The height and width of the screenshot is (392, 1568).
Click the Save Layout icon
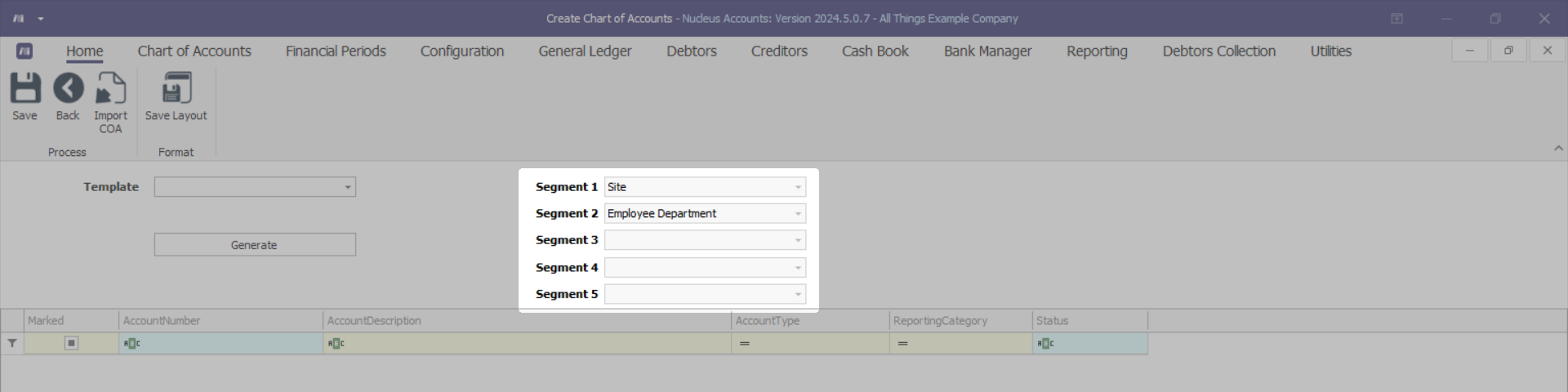[x=176, y=88]
